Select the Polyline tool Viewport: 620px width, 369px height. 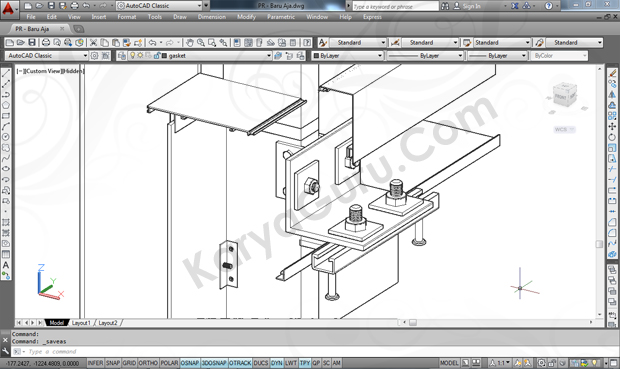click(6, 95)
